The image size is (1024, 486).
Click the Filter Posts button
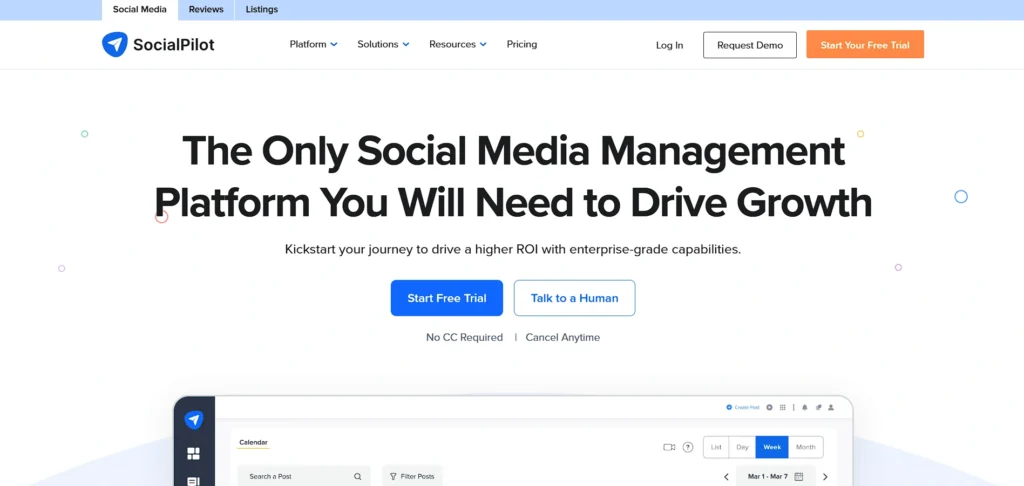tap(412, 477)
